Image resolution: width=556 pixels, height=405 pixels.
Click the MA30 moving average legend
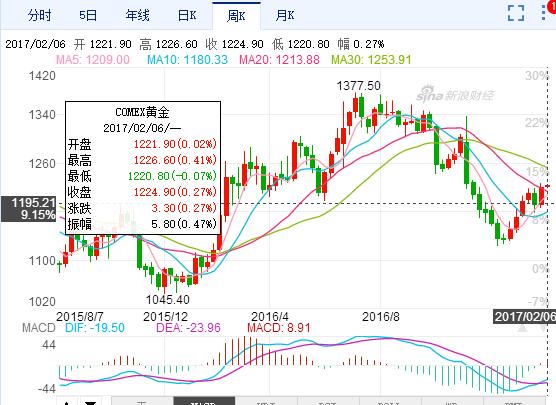371,60
